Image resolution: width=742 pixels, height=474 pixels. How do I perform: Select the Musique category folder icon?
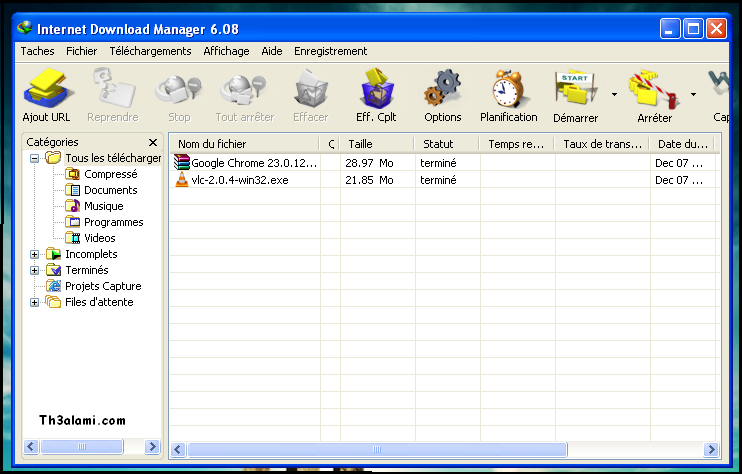pyautogui.click(x=72, y=206)
